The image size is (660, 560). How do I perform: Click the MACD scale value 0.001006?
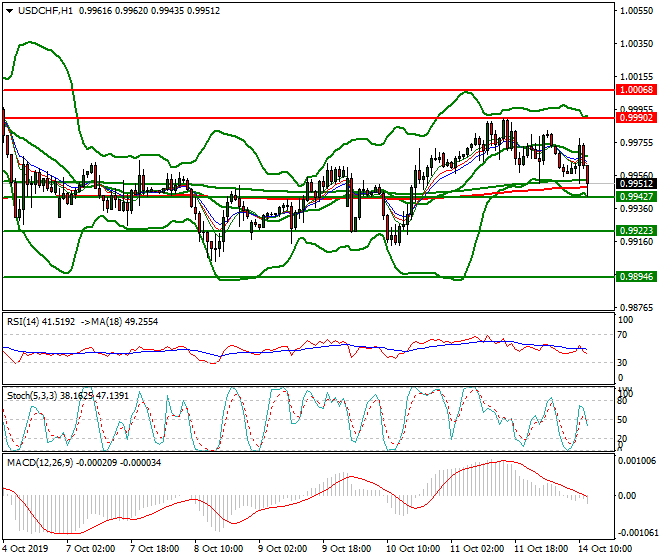[x=636, y=461]
